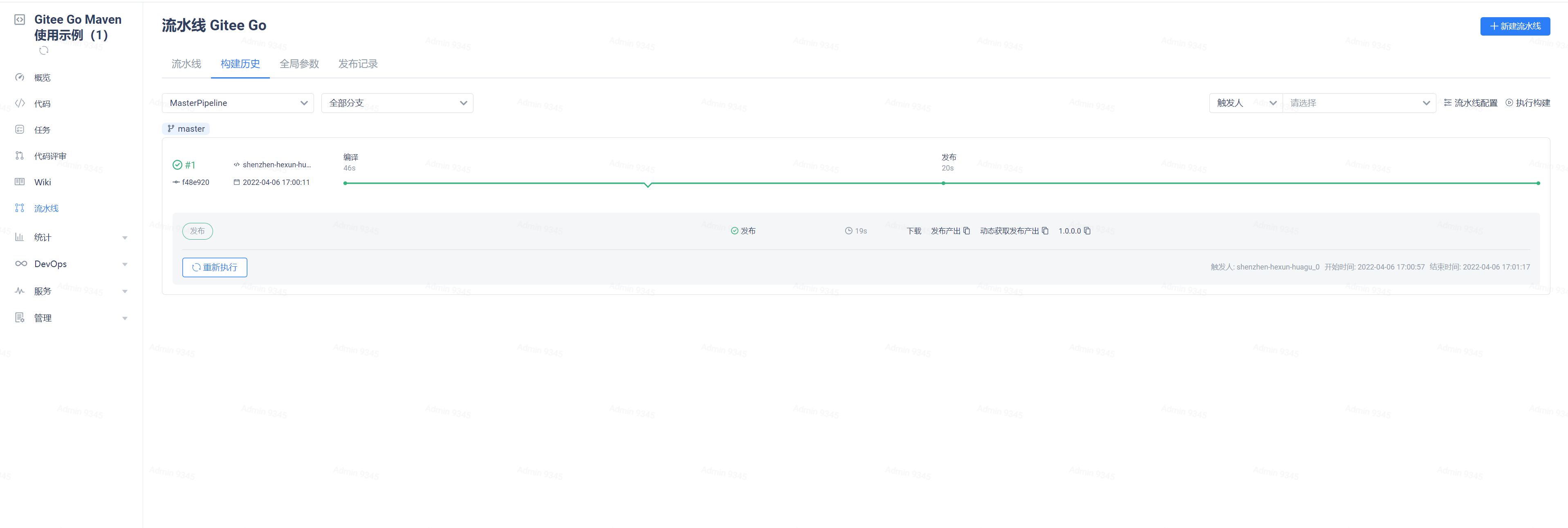Click the 发布 stage tag pill

point(198,231)
